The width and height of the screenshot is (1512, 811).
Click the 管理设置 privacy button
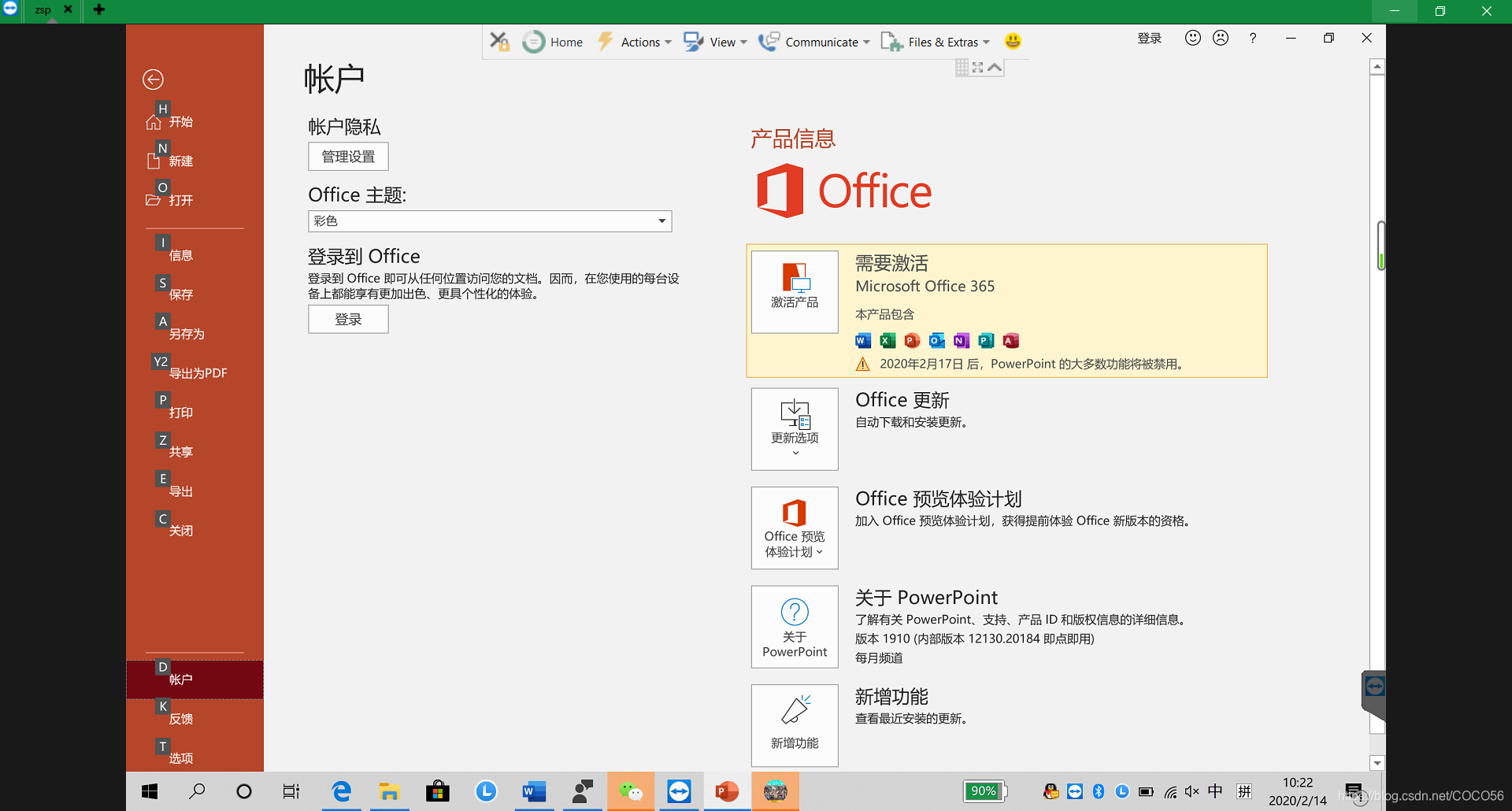point(348,157)
